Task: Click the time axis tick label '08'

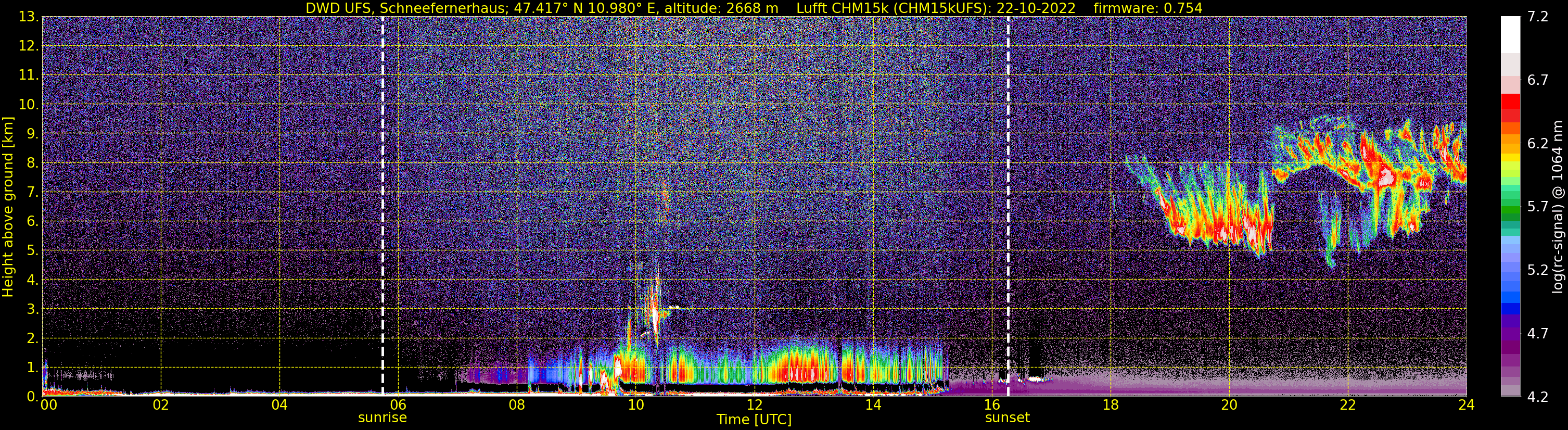Action: (x=517, y=405)
